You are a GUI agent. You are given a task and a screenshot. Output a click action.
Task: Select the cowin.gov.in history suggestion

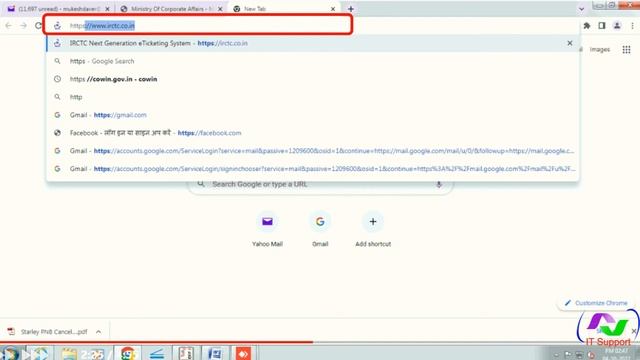pos(313,79)
